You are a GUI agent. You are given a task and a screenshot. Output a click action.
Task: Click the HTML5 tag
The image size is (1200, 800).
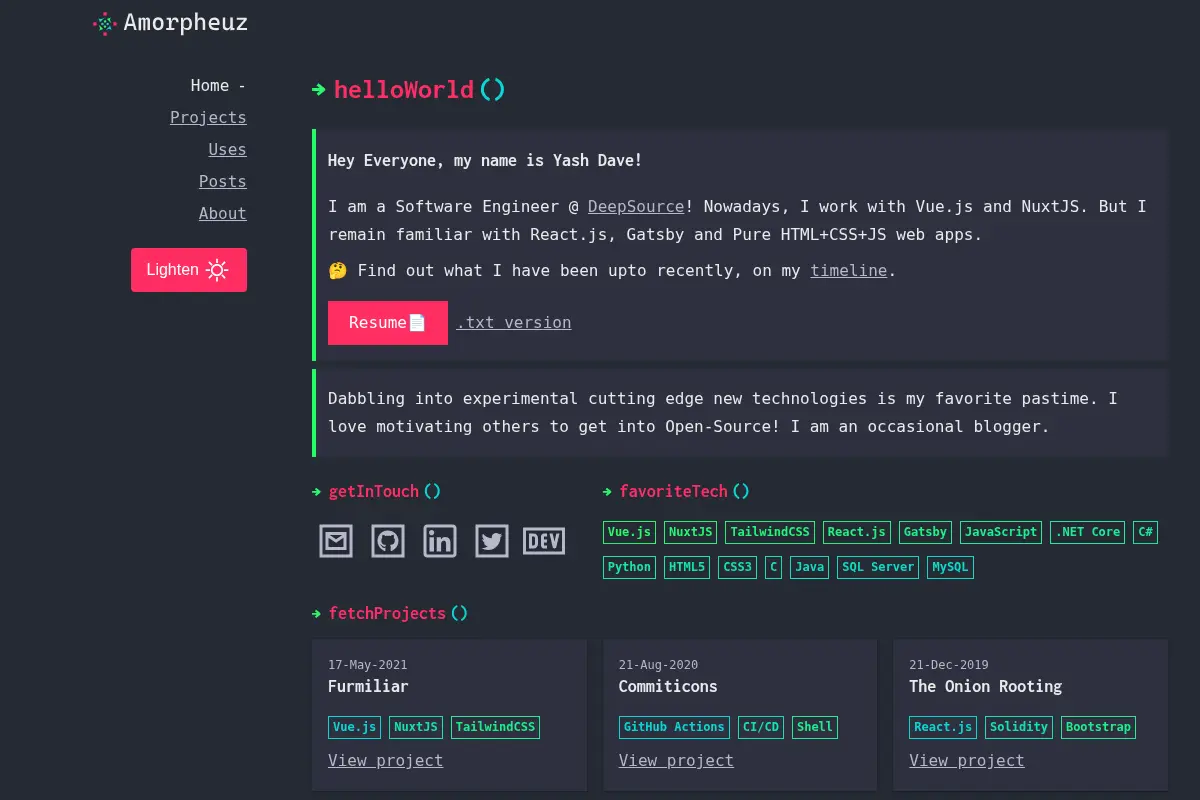click(687, 567)
